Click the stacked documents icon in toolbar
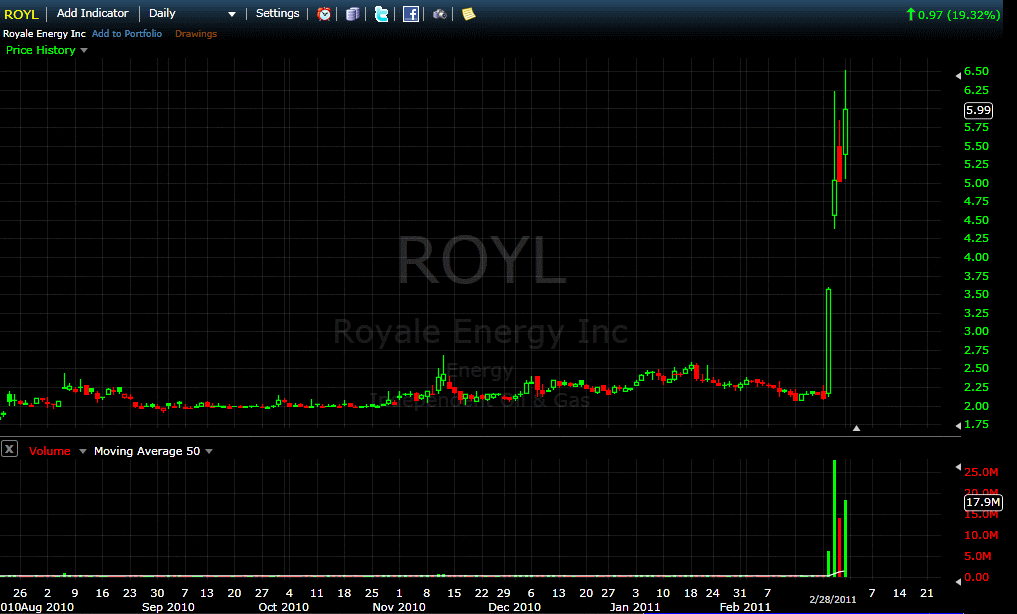The height and width of the screenshot is (614, 1017). [352, 14]
